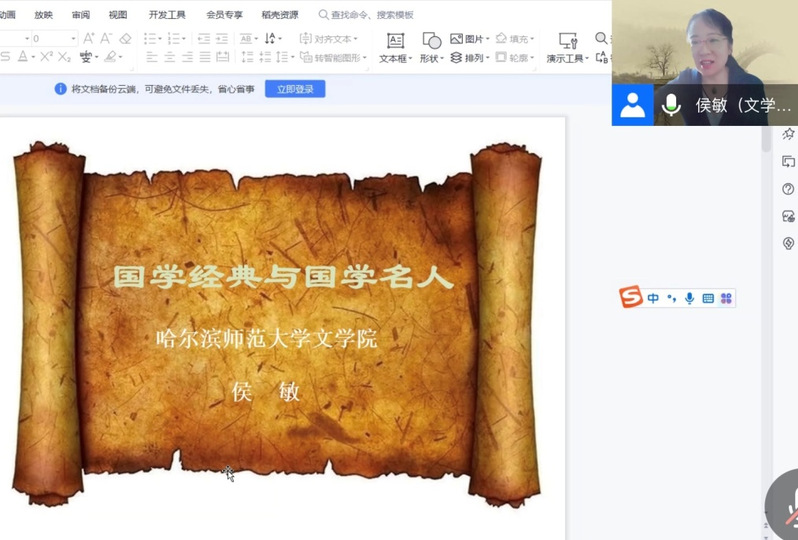Click the increase indent icon
The image size is (798, 540).
[x=220, y=39]
